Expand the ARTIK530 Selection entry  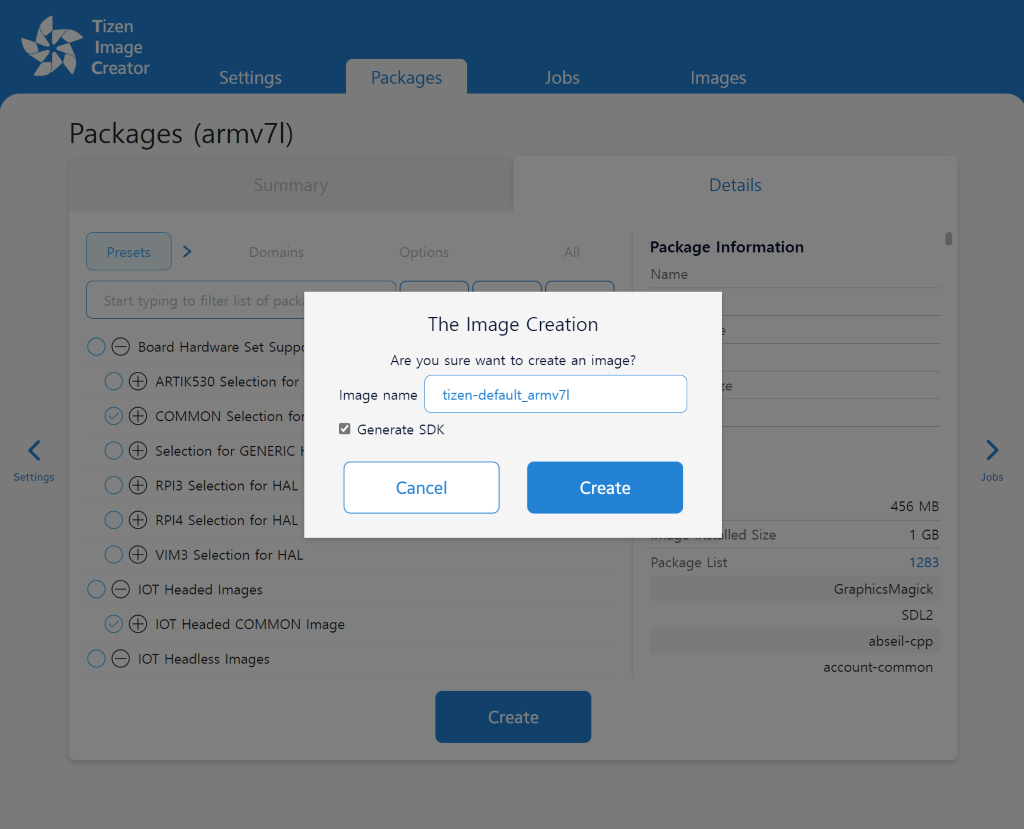pyautogui.click(x=138, y=381)
